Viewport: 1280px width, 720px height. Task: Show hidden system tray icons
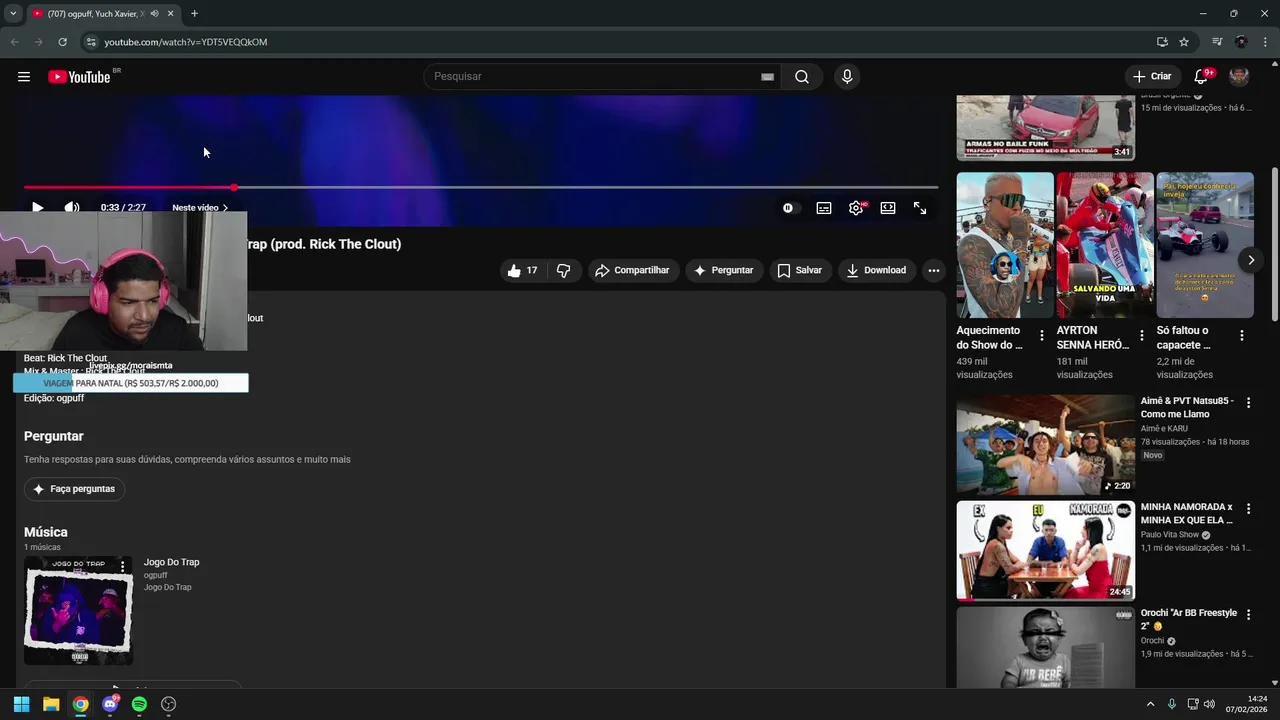click(1150, 704)
